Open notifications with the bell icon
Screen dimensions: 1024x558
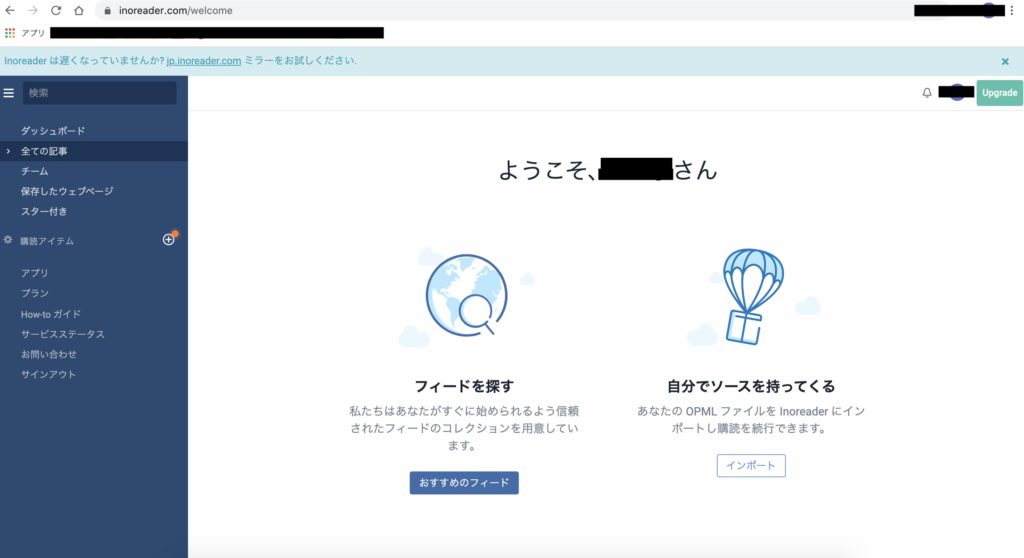pyautogui.click(x=927, y=93)
